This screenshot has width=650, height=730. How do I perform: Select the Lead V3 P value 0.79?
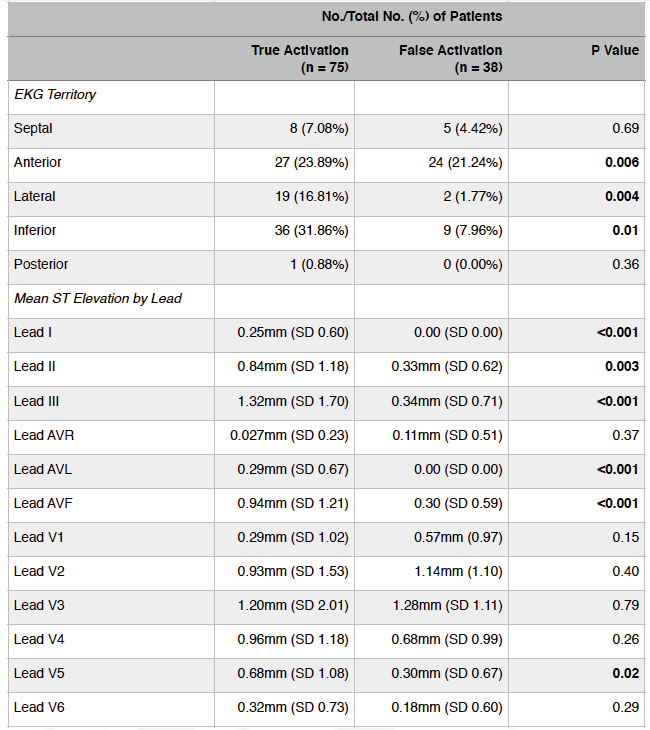[x=626, y=605]
